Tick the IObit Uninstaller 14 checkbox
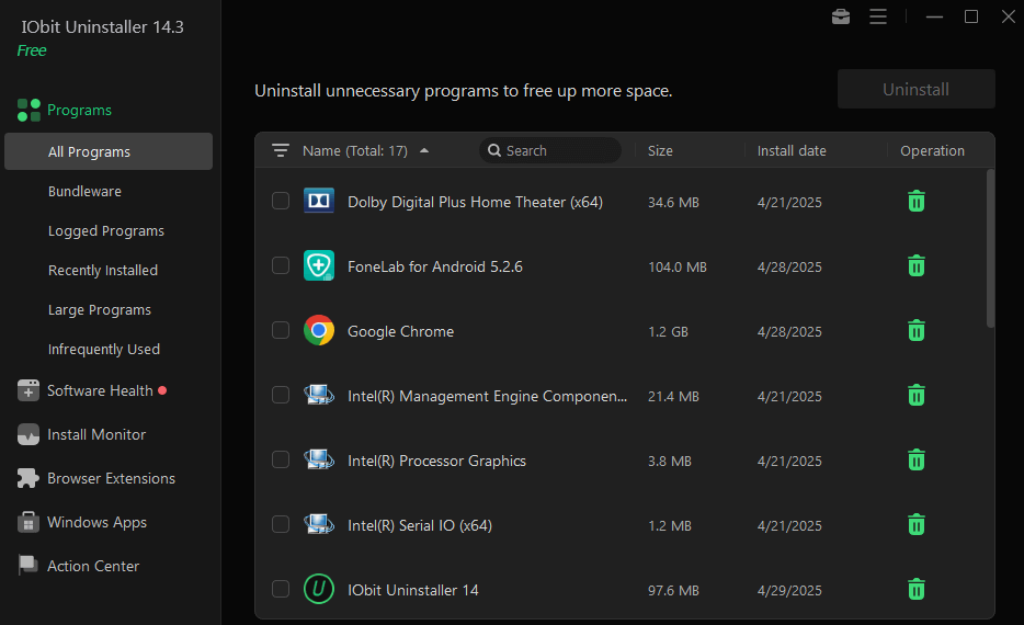Viewport: 1024px width, 625px height. tap(281, 589)
